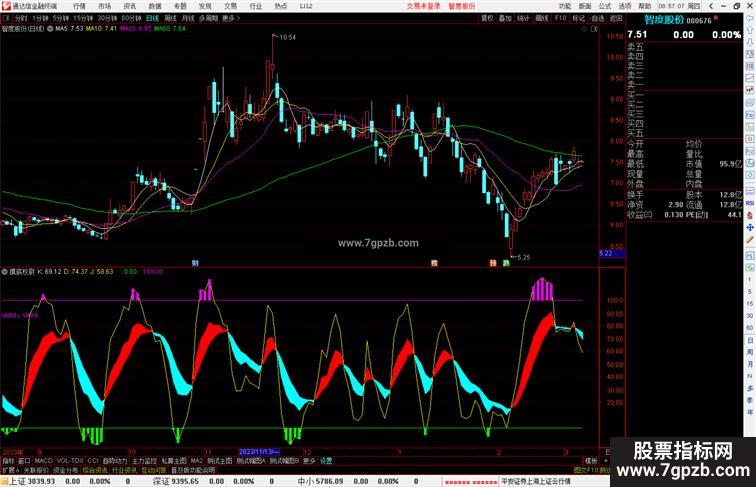Click the 通达信 app logo icon
The height and width of the screenshot is (487, 756).
click(6, 6)
